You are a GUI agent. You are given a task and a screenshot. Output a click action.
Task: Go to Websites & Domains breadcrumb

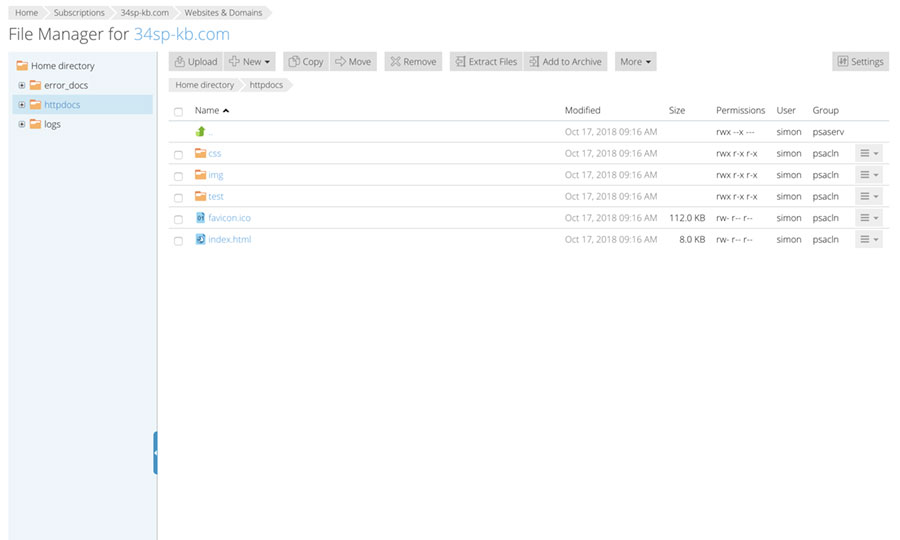(x=223, y=13)
